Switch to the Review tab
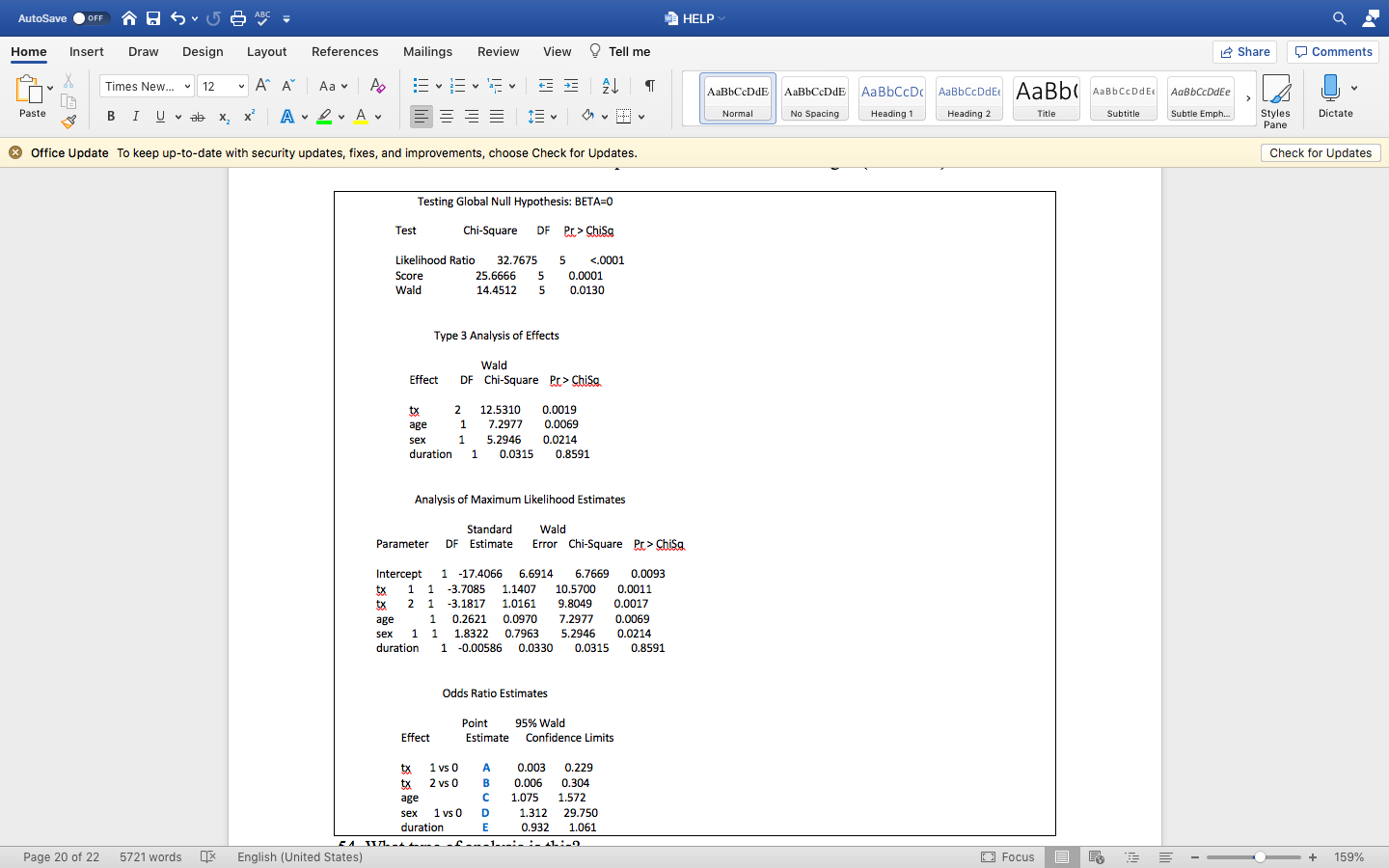The width and height of the screenshot is (1389, 868). coord(498,51)
